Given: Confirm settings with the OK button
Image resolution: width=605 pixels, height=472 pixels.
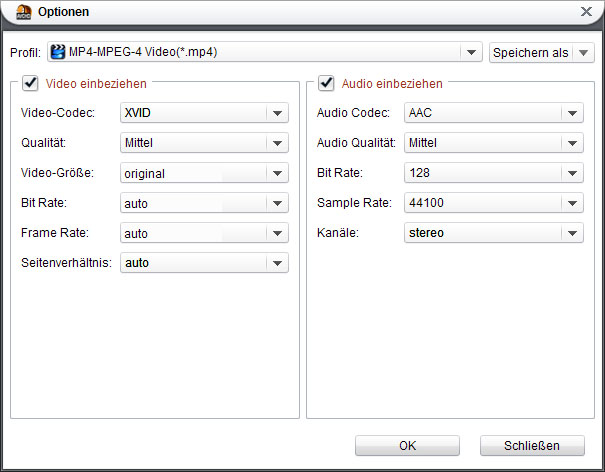Looking at the screenshot, I should [407, 446].
